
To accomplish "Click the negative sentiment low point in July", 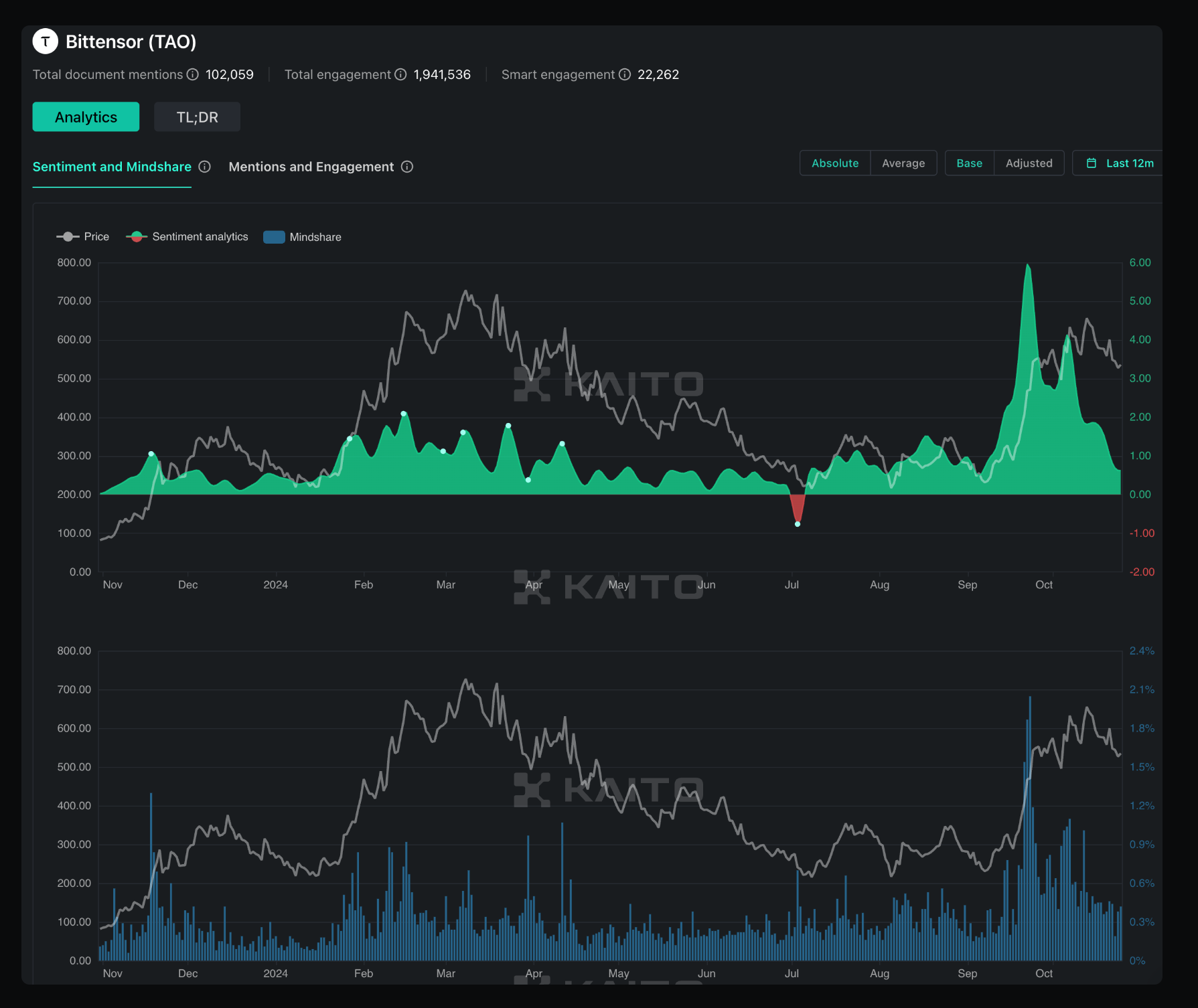I will click(798, 524).
